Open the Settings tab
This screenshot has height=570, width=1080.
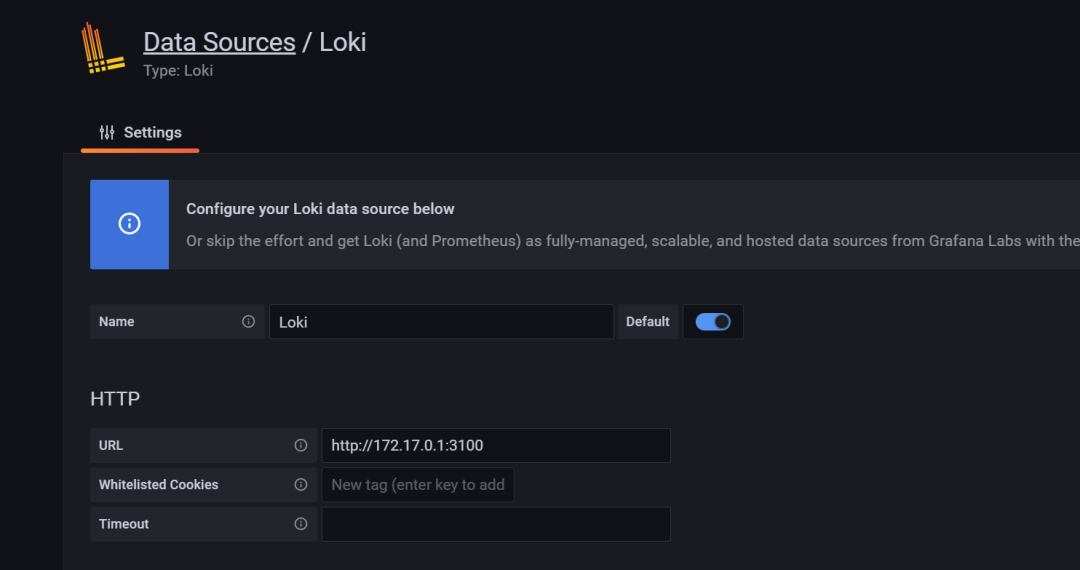pyautogui.click(x=141, y=132)
